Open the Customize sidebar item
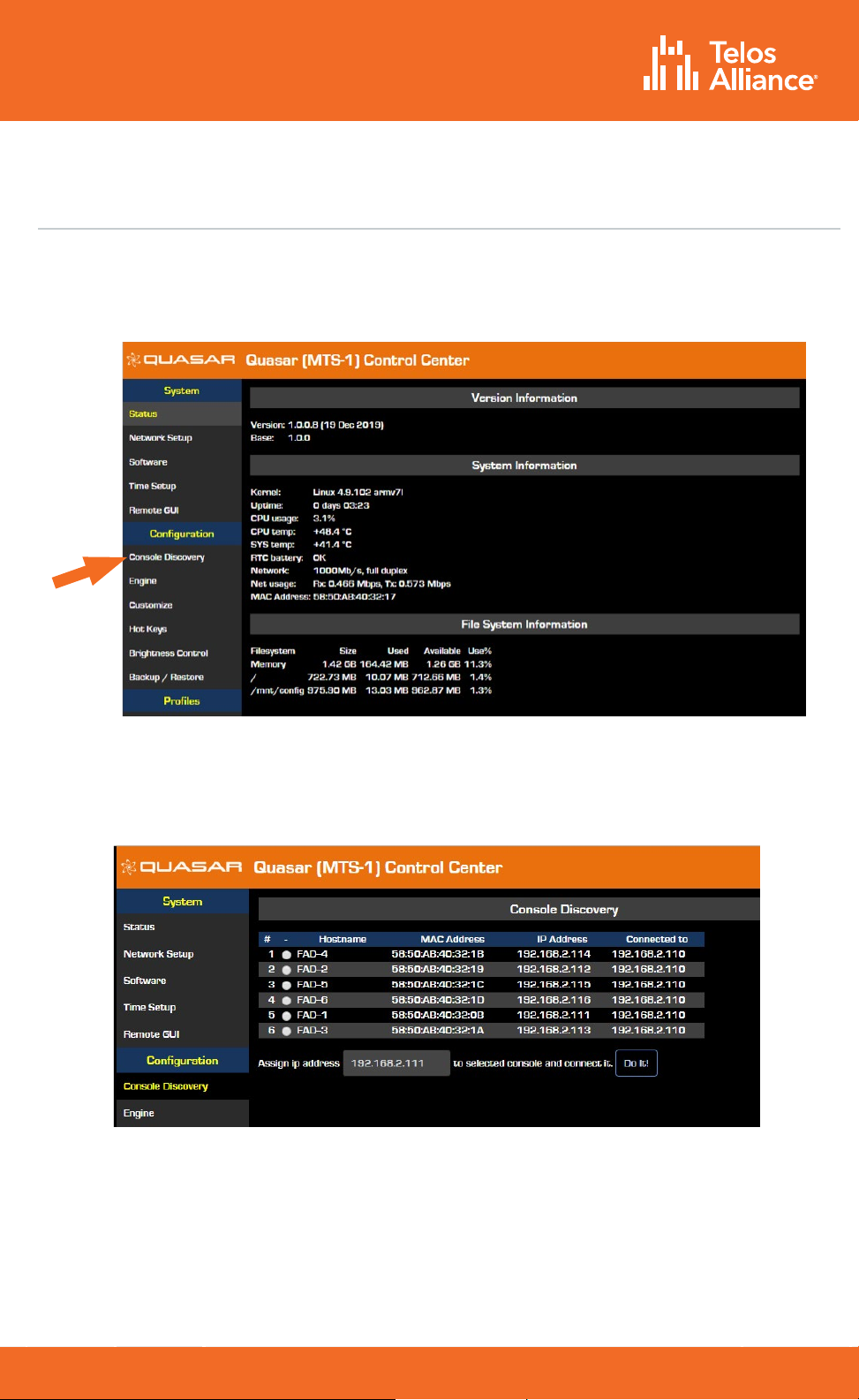Screen dimensions: 859x1400 [151, 605]
